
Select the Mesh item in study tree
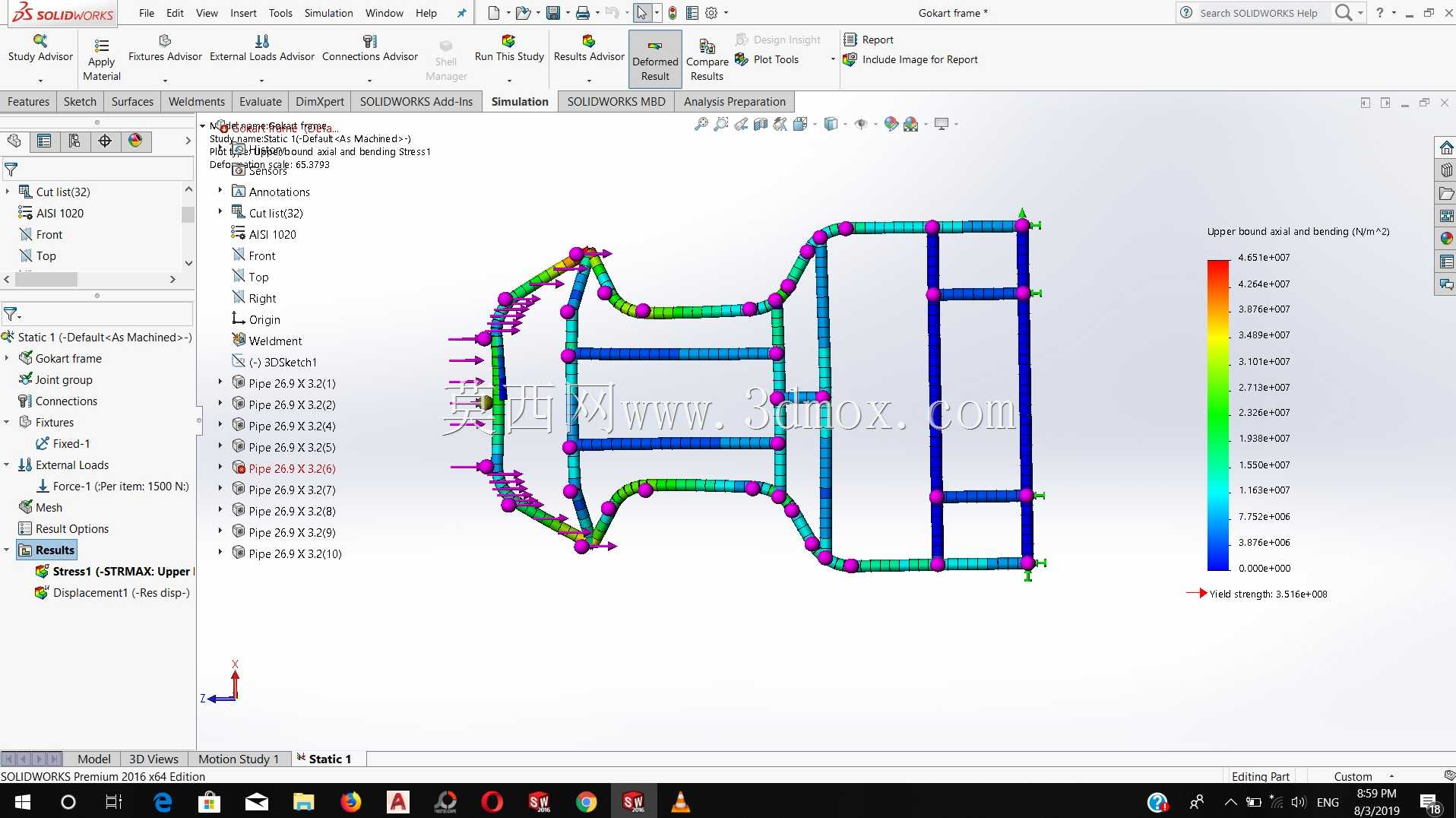(41, 508)
